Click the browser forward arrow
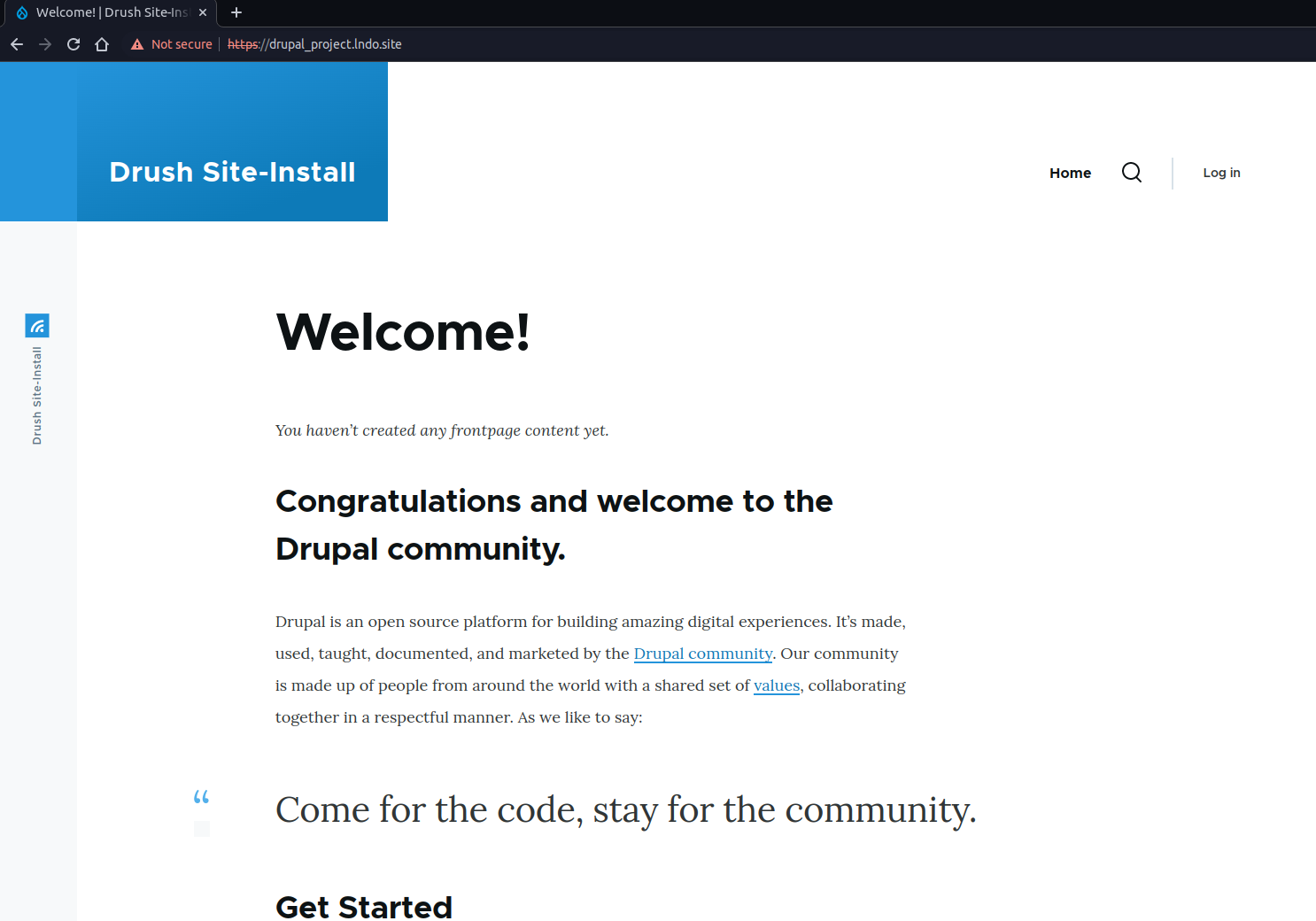The width and height of the screenshot is (1316, 921). (45, 44)
